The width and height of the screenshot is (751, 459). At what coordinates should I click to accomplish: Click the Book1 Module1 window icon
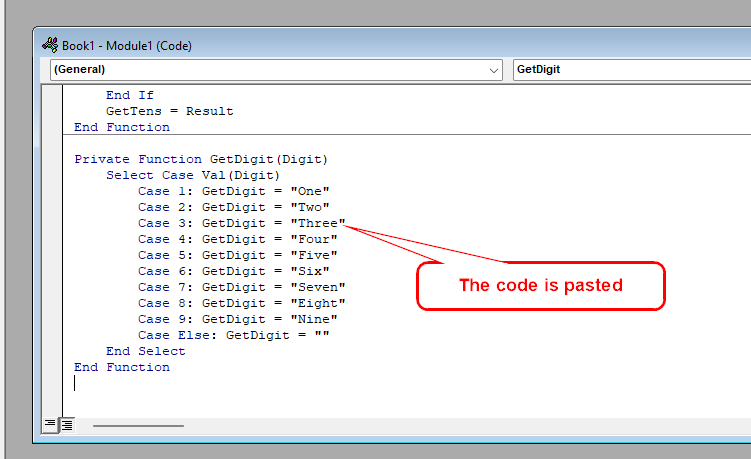(50, 45)
